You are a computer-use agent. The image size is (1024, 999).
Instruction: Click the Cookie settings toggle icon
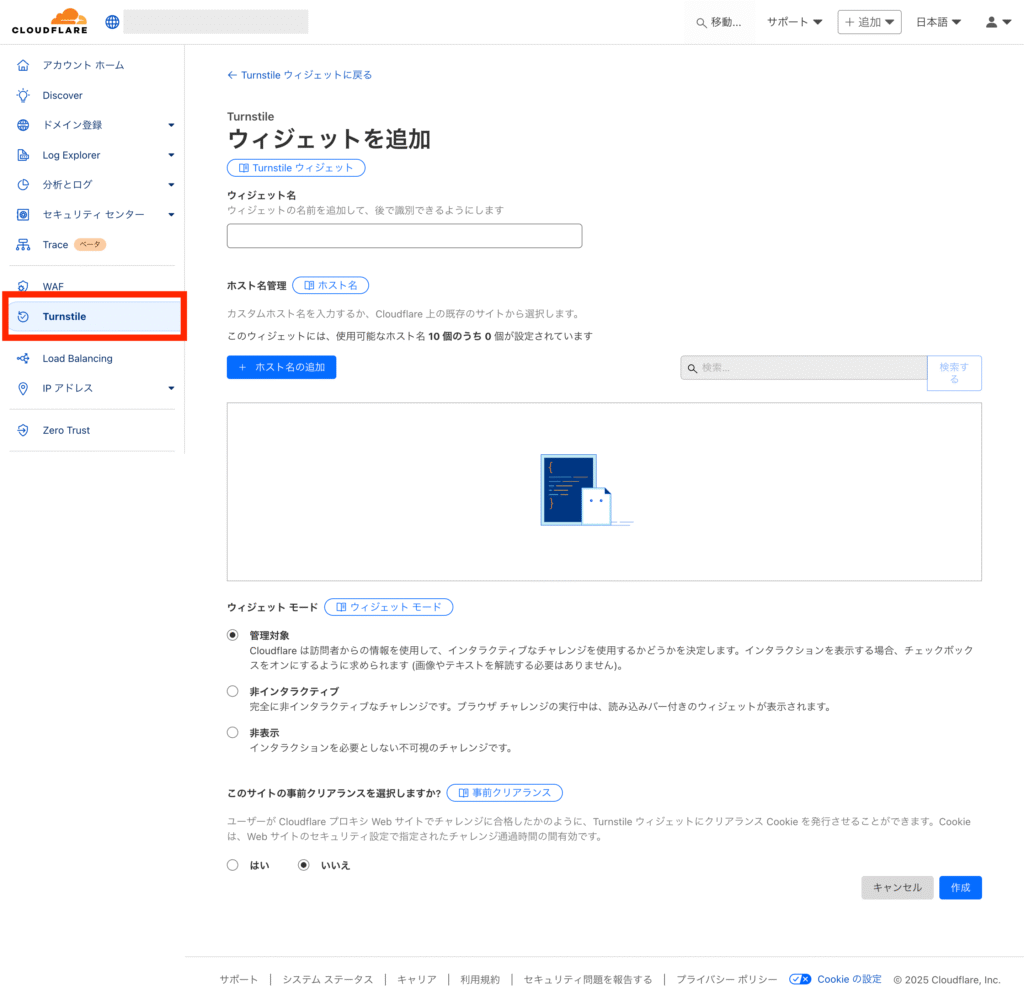point(800,979)
